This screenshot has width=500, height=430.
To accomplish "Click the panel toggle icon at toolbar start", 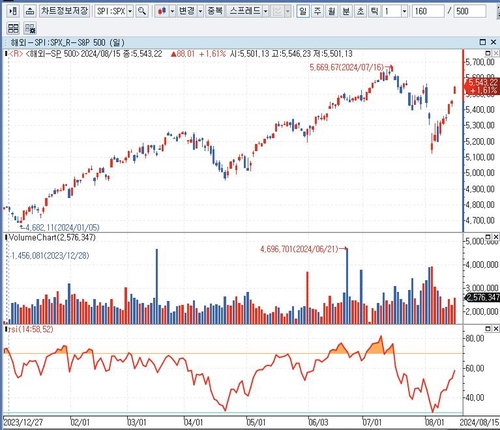I will point(13,11).
